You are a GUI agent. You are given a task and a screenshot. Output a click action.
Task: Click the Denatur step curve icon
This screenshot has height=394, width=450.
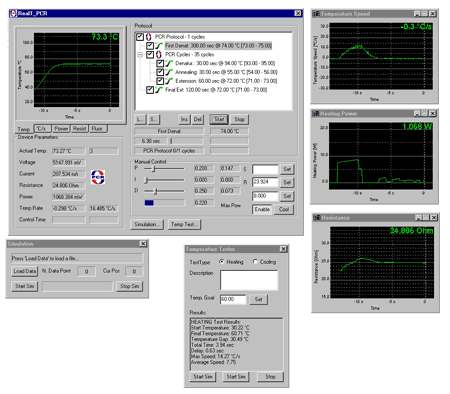click(169, 63)
